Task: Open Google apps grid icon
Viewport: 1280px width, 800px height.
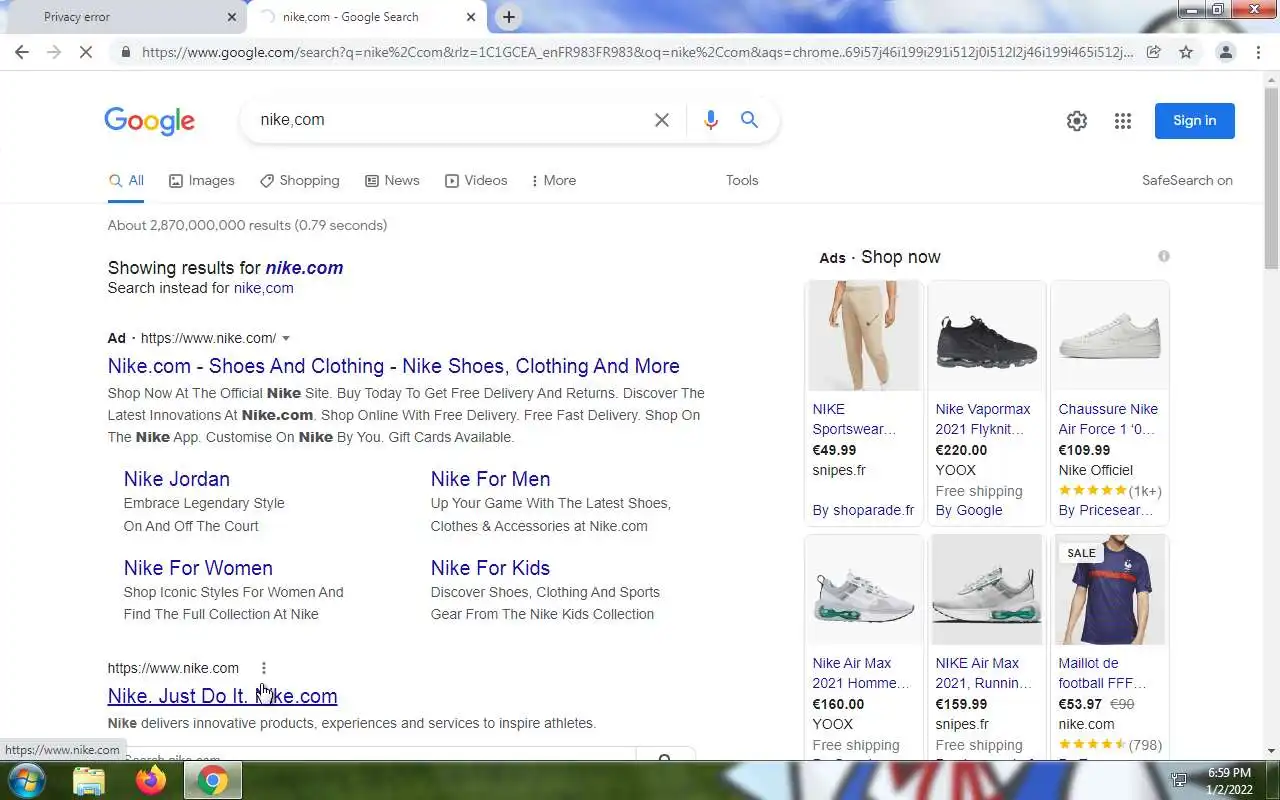Action: coord(1123,121)
